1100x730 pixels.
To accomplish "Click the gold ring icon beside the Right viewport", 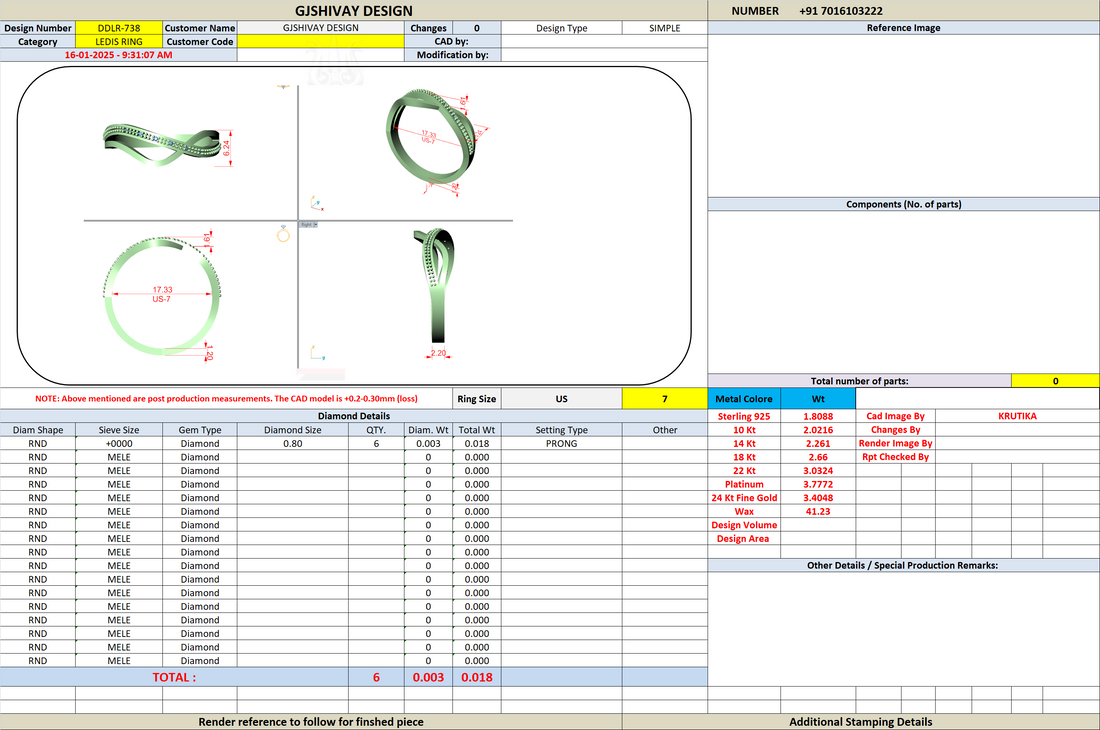I will click(x=283, y=234).
